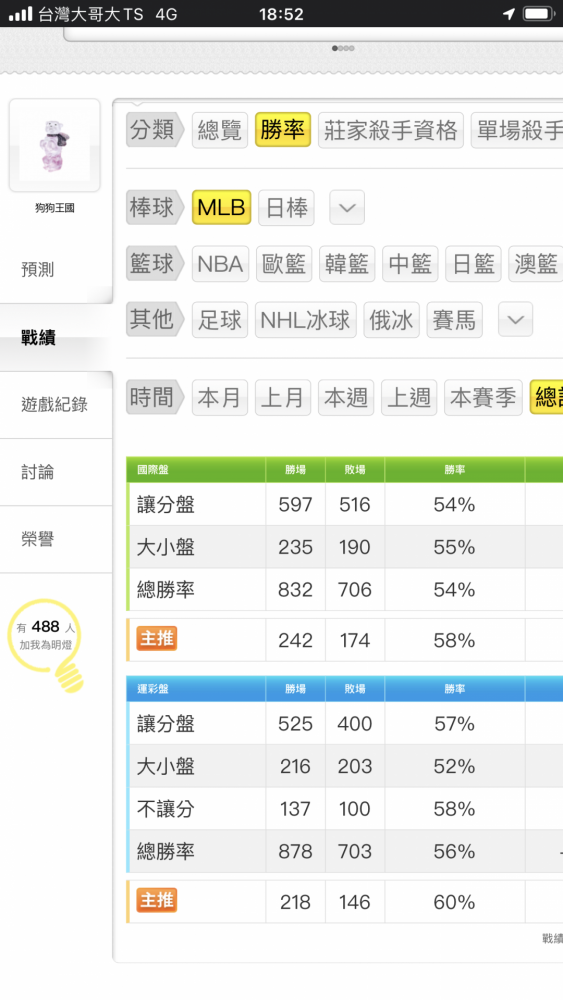563x1000 pixels.
Task: Choose the NHL冰球 filter
Action: [305, 320]
